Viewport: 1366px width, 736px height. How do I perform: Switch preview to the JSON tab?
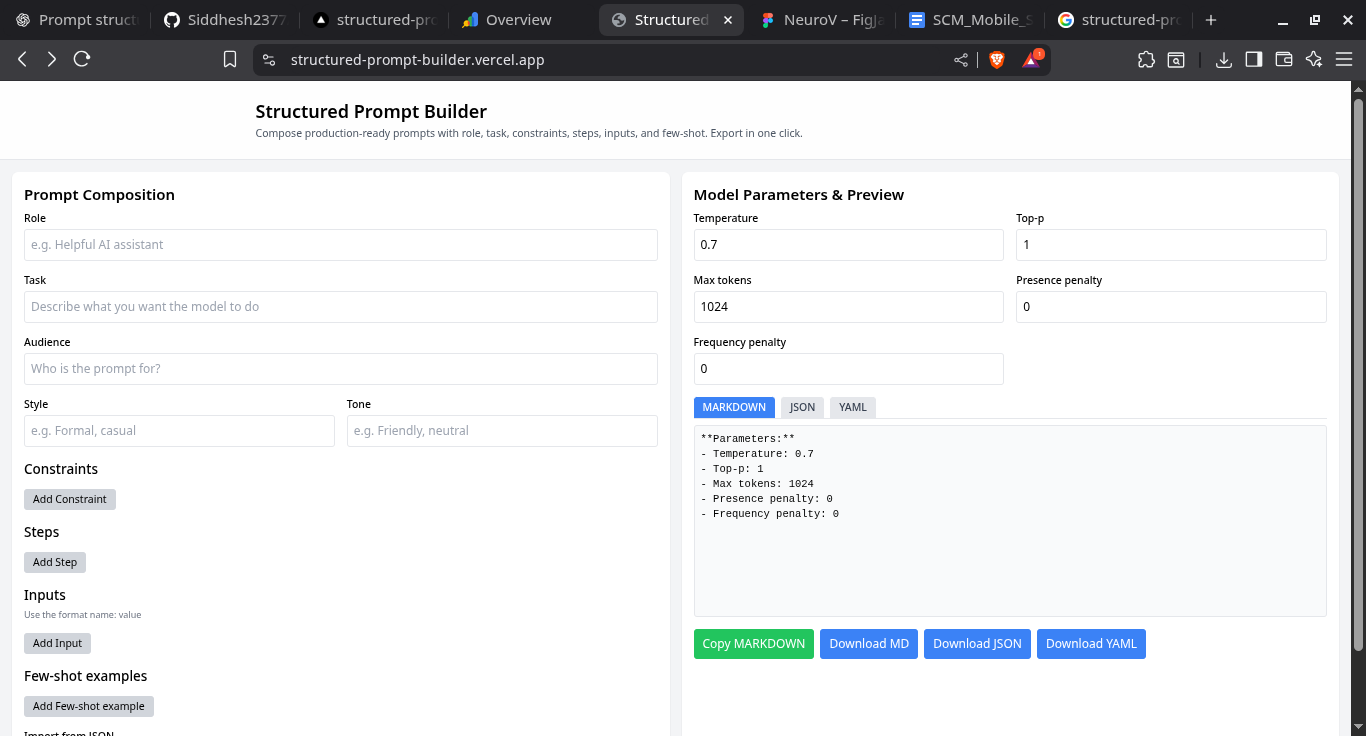(x=802, y=407)
